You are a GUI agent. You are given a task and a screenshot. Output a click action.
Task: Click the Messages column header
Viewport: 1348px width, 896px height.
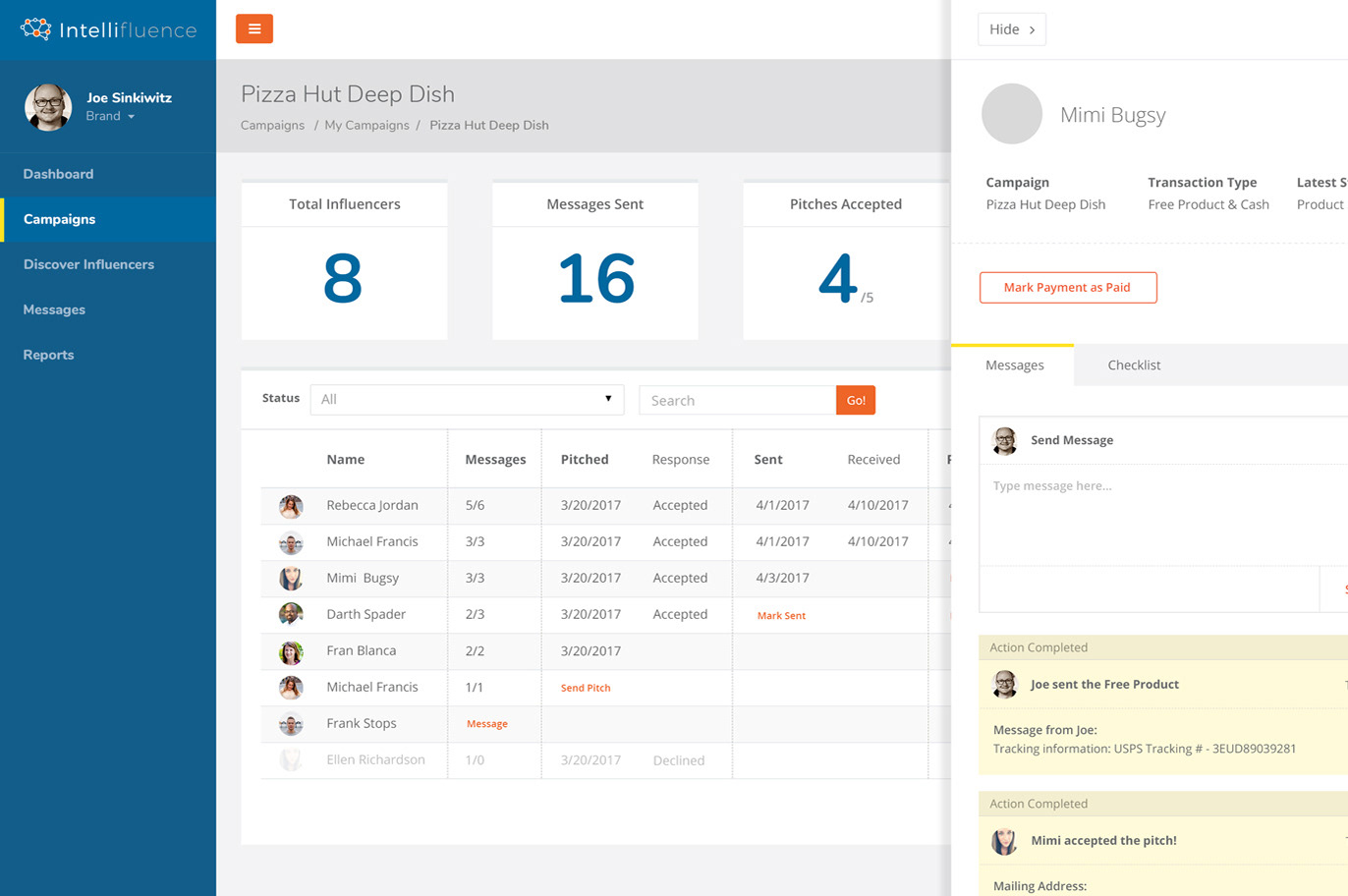tap(495, 459)
